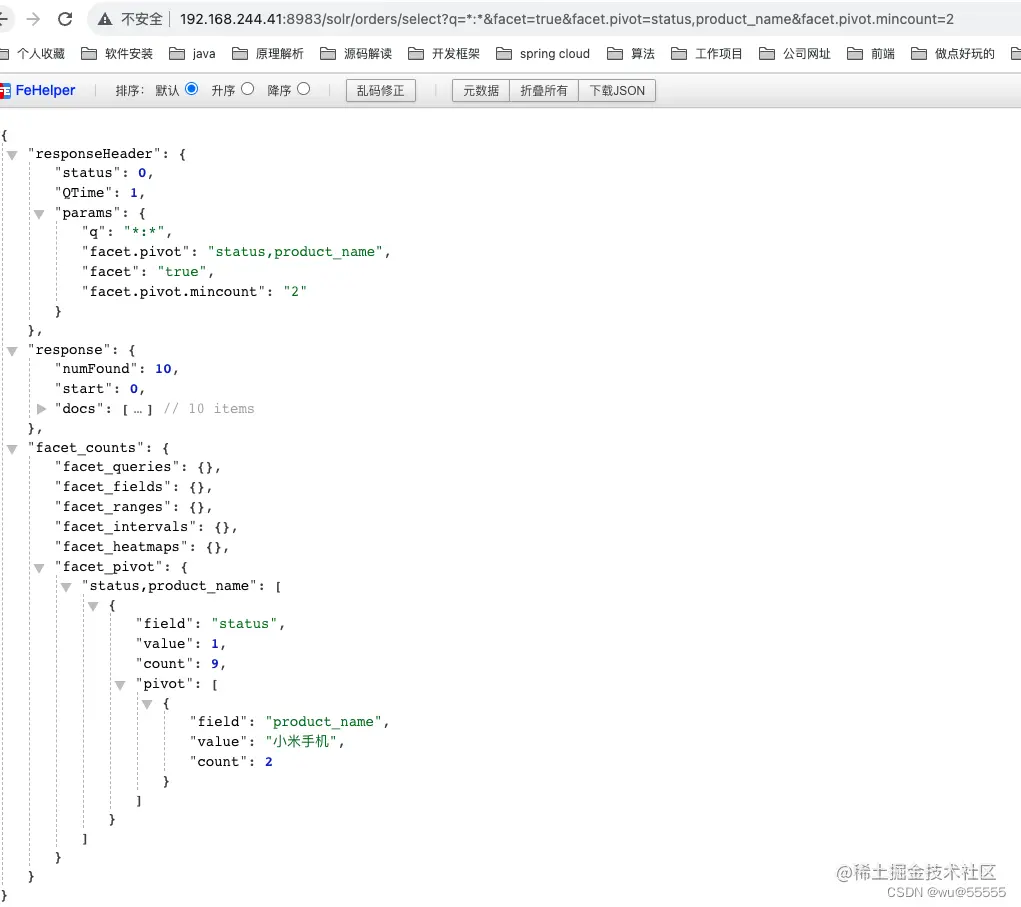Click the 元数据 button
Viewport: 1021px width, 907px height.
(481, 91)
